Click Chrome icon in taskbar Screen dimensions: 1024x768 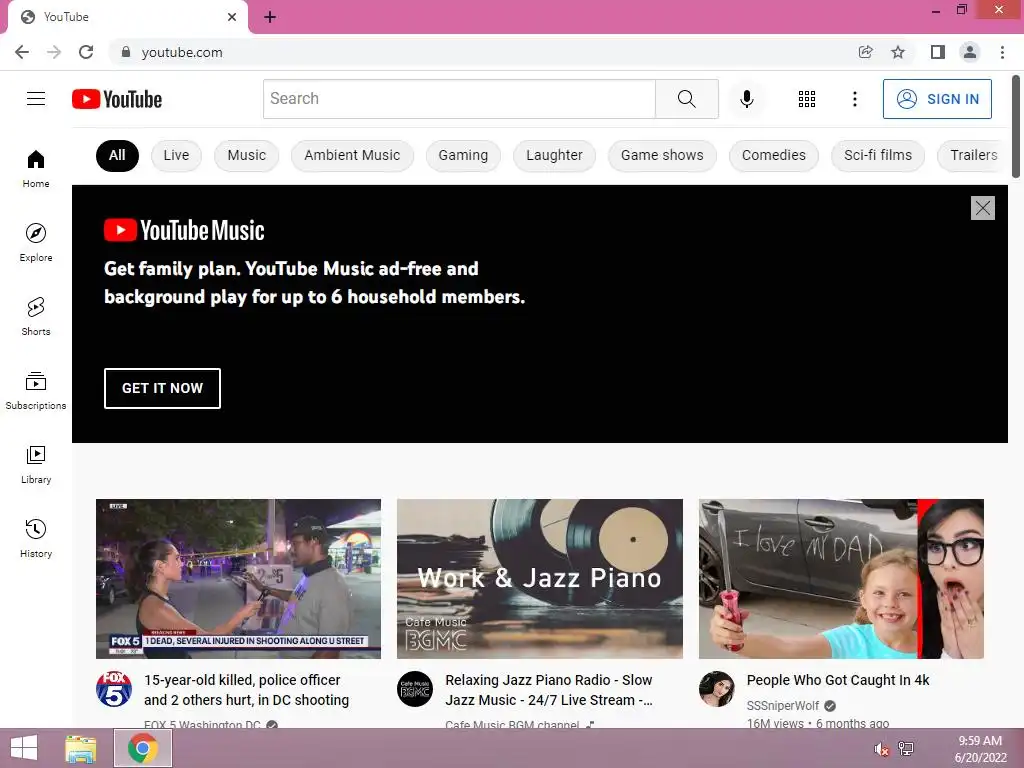click(143, 748)
